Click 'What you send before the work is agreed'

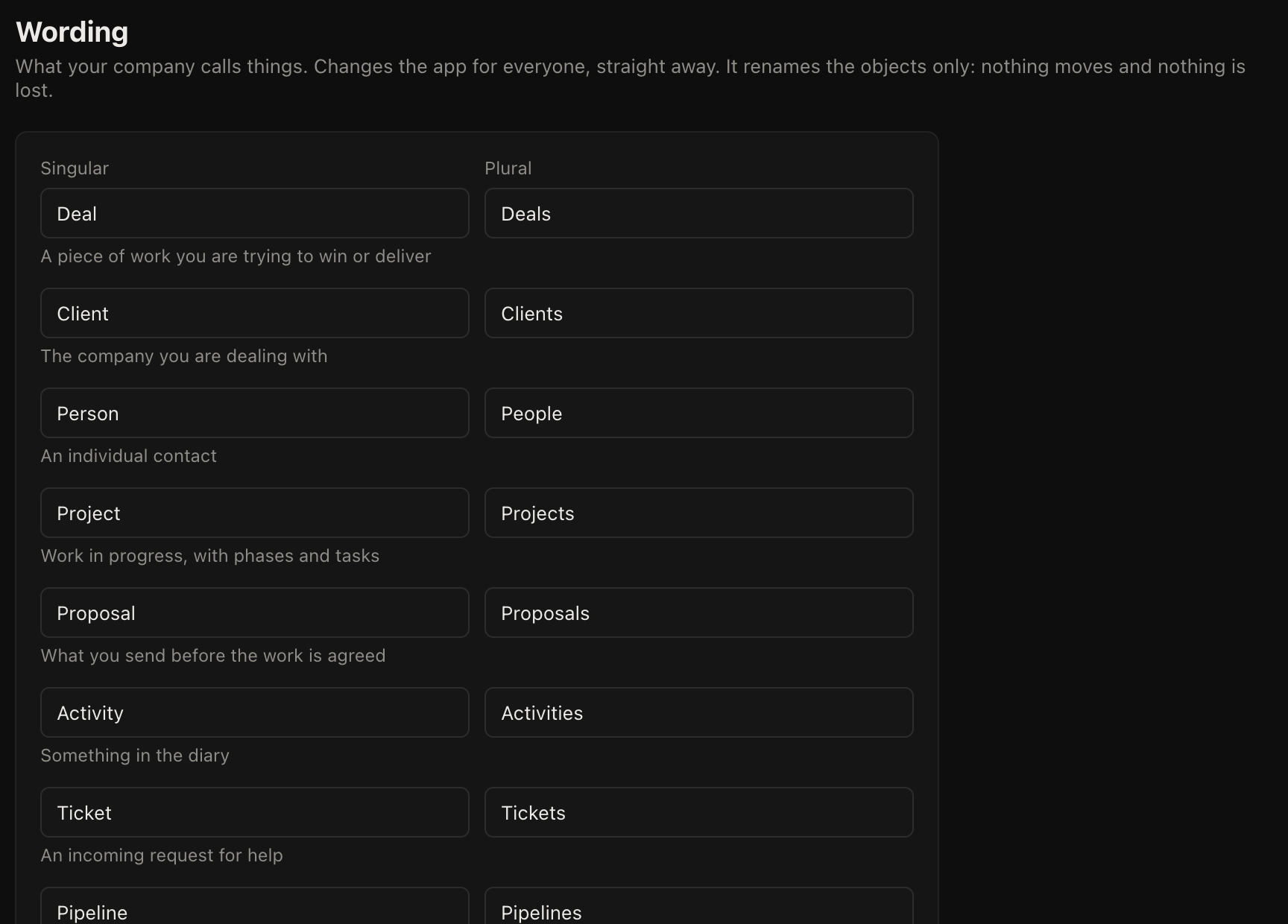coord(213,656)
